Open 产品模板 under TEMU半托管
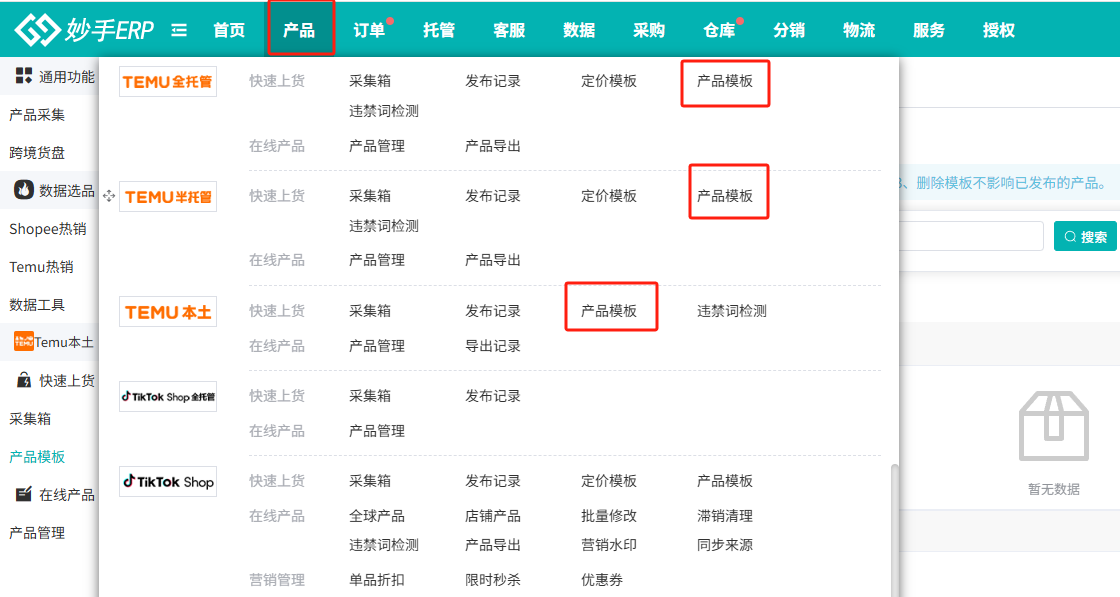1120x597 pixels. tap(725, 196)
